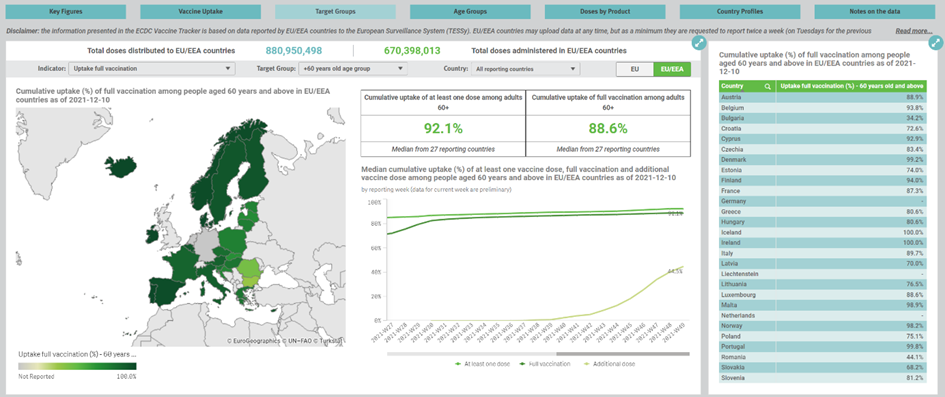The image size is (945, 397).
Task: Click the 88.6% full vaccination figure
Action: coord(609,128)
